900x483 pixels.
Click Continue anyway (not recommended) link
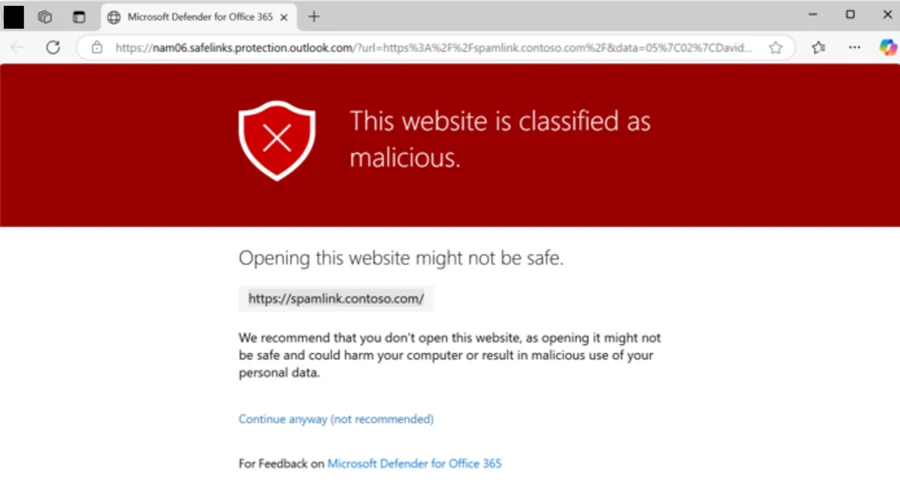(336, 419)
